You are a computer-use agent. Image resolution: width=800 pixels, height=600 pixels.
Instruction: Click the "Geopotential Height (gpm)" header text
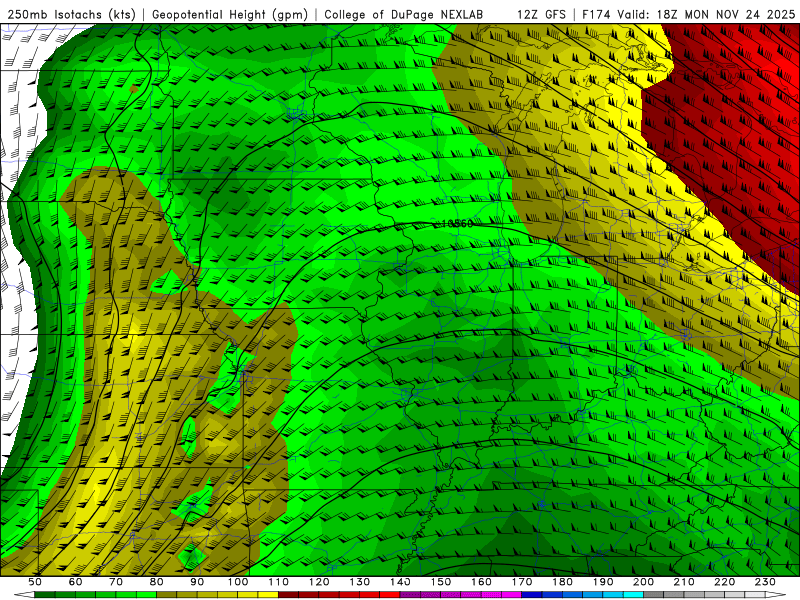coord(230,15)
